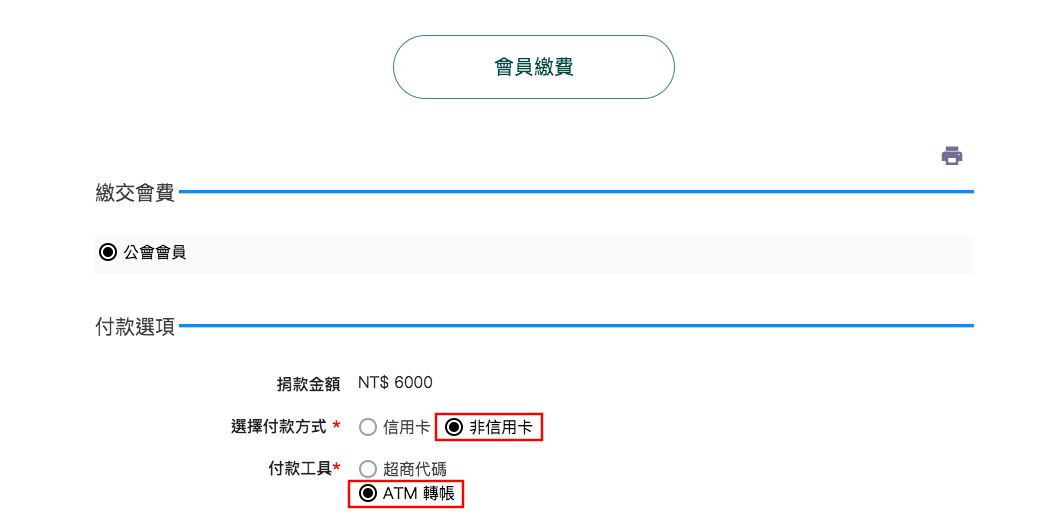Click red asterisk beside 付款工具
Screen dimensions: 1040x528
337,467
